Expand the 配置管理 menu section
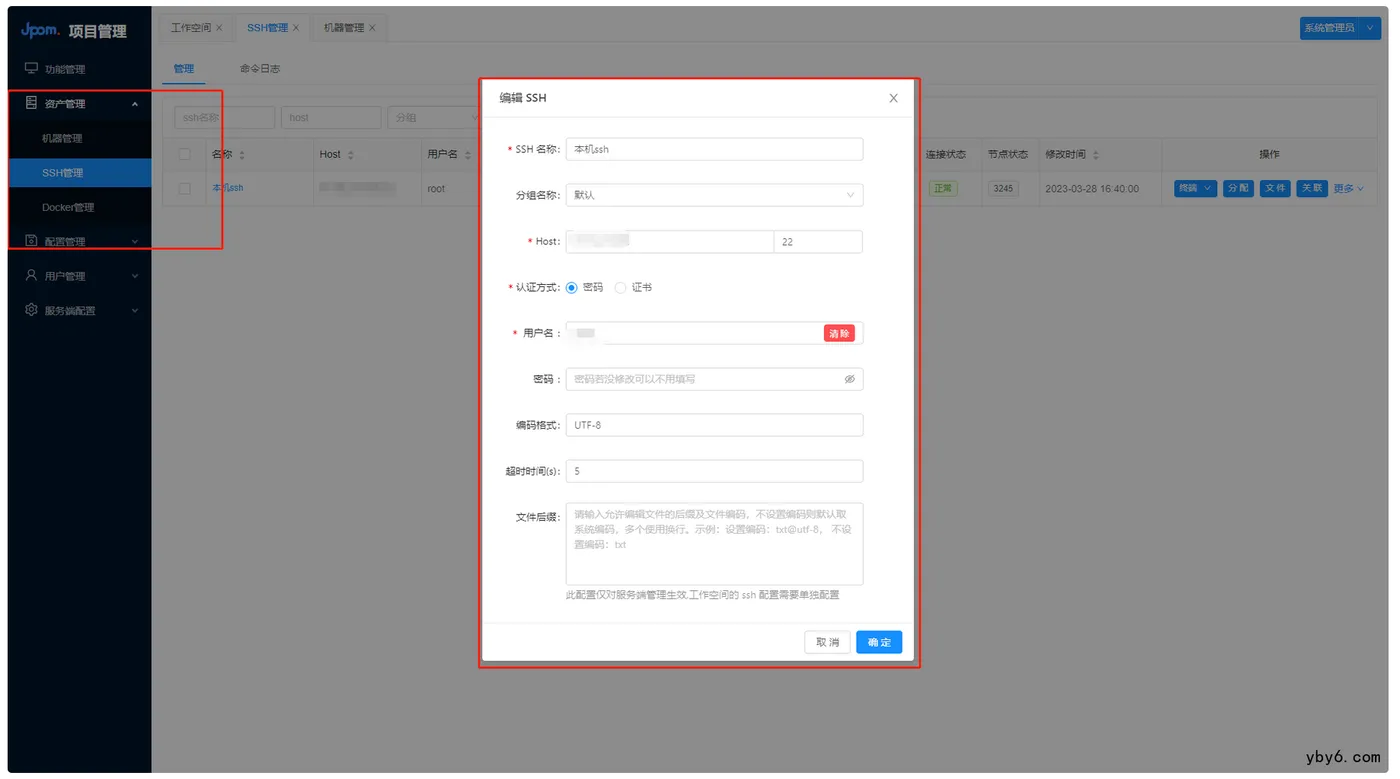Viewport: 1400px width, 779px height. coord(135,242)
